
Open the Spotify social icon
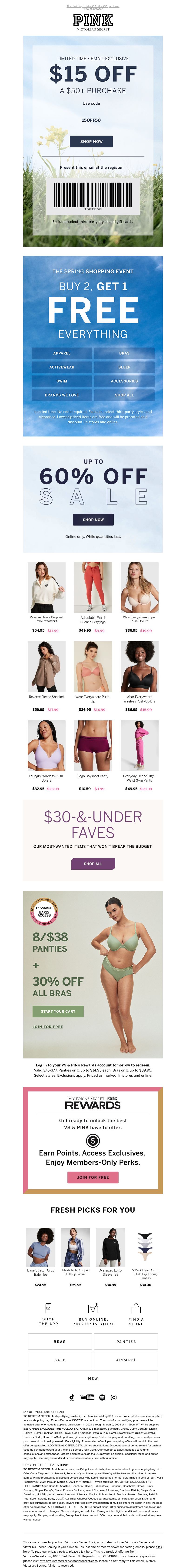pos(102,1397)
